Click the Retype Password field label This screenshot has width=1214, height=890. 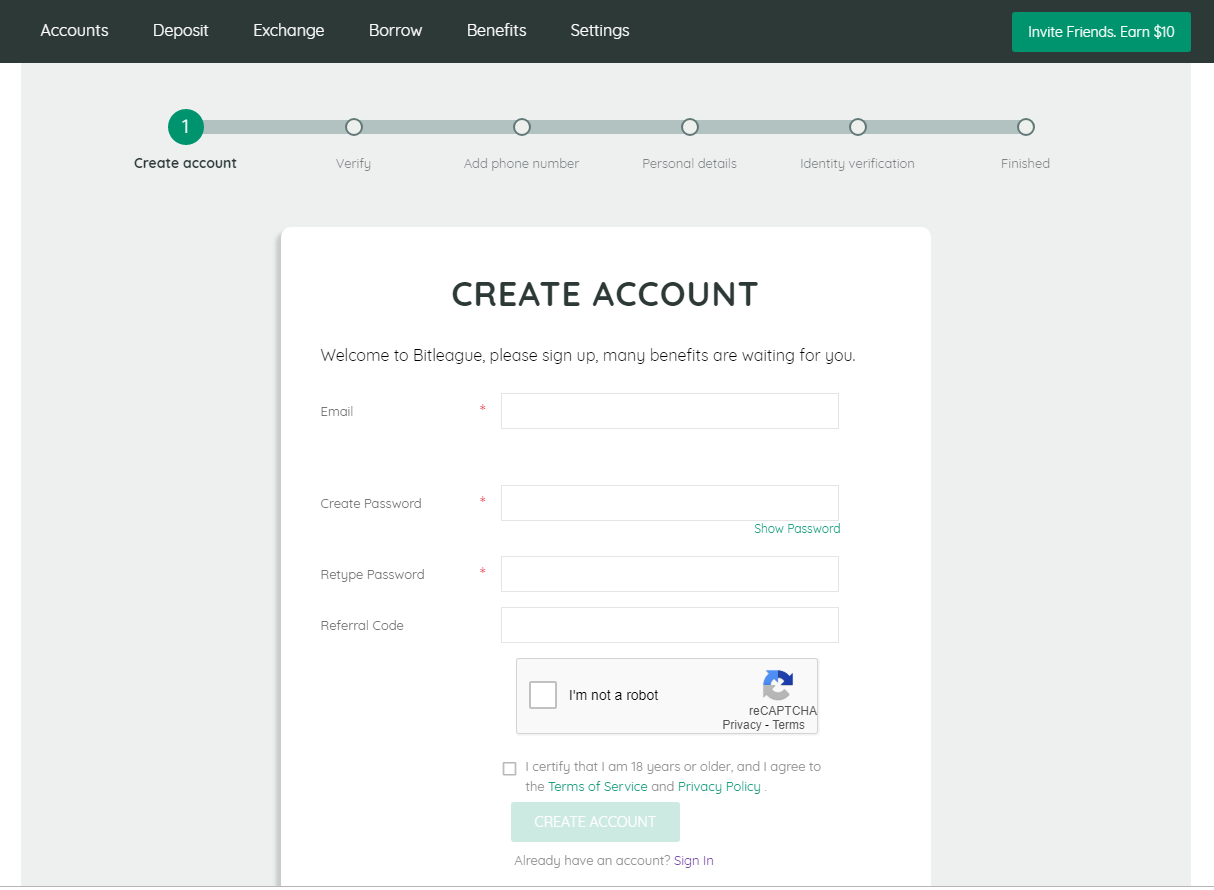click(372, 574)
